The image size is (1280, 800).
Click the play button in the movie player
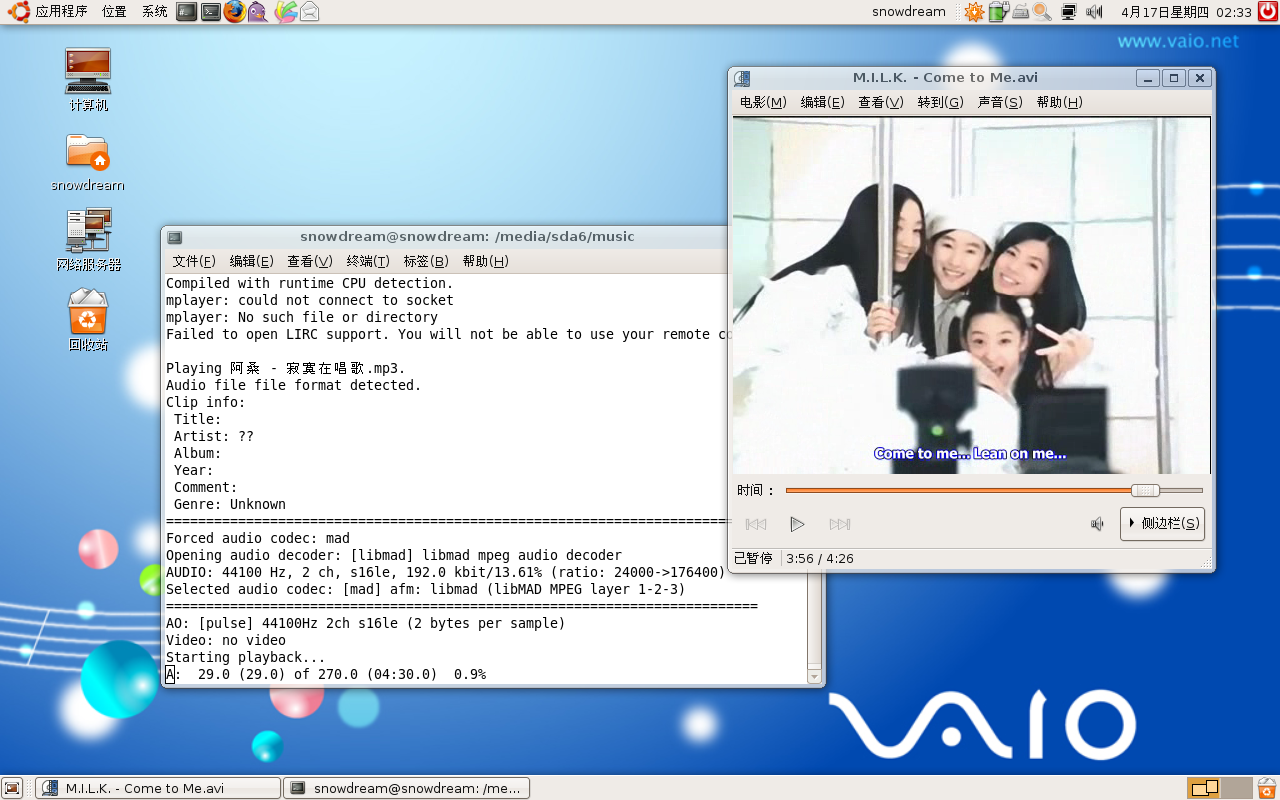coord(797,524)
